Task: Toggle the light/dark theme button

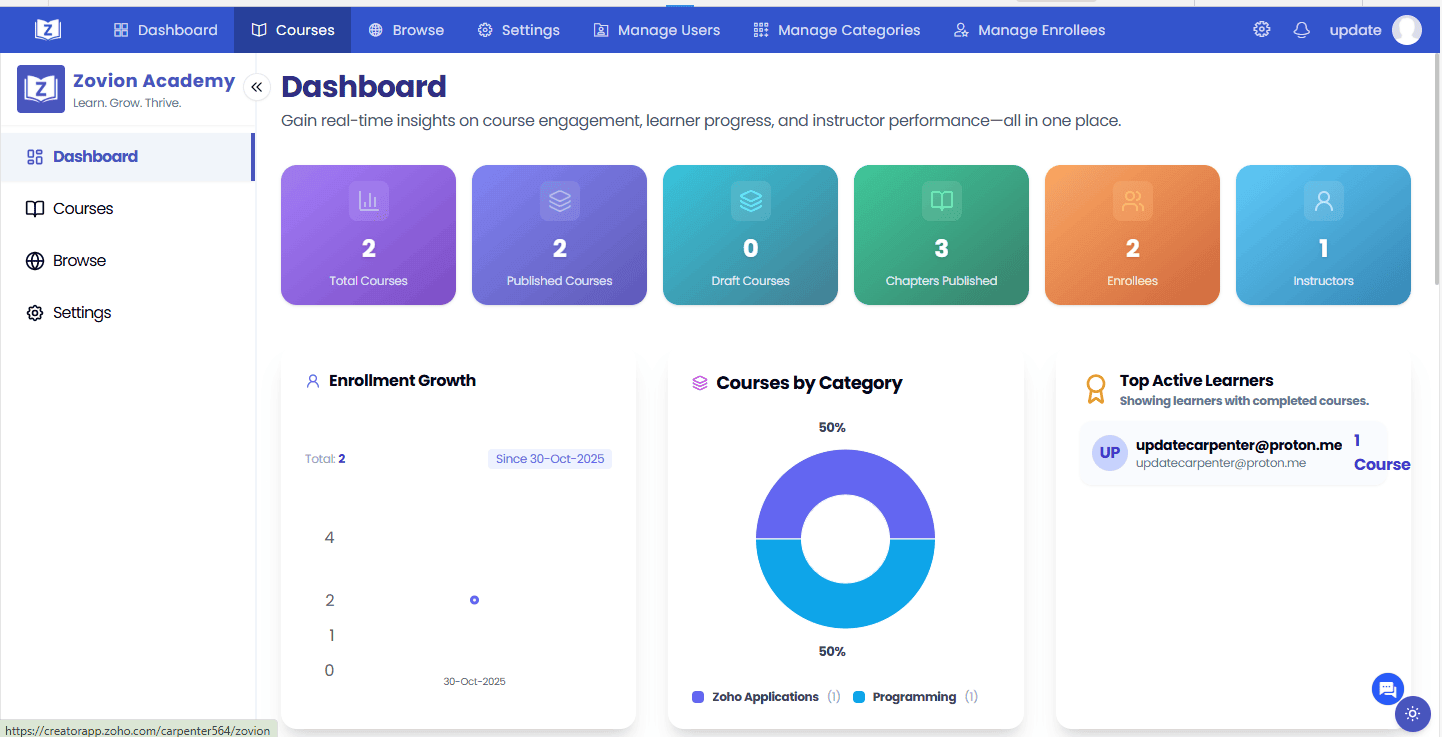Action: (1412, 714)
